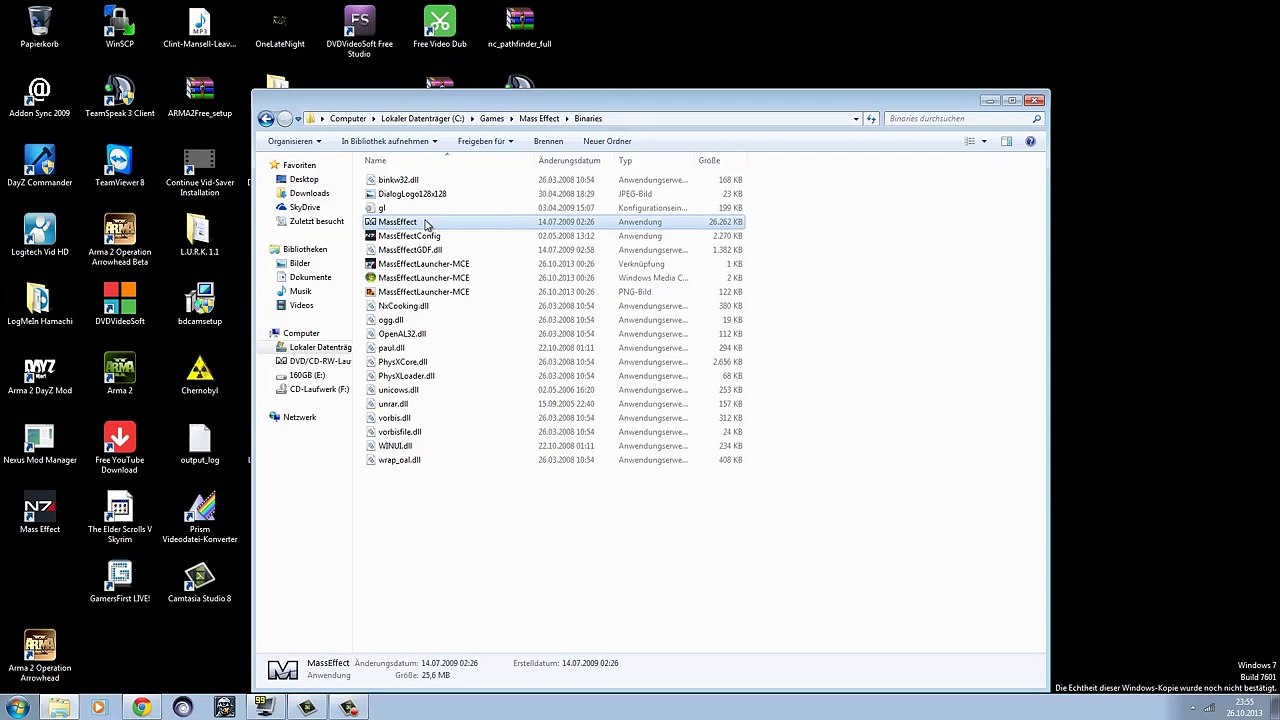Click the Brennen toolbar button
The height and width of the screenshot is (720, 1280).
coord(548,141)
